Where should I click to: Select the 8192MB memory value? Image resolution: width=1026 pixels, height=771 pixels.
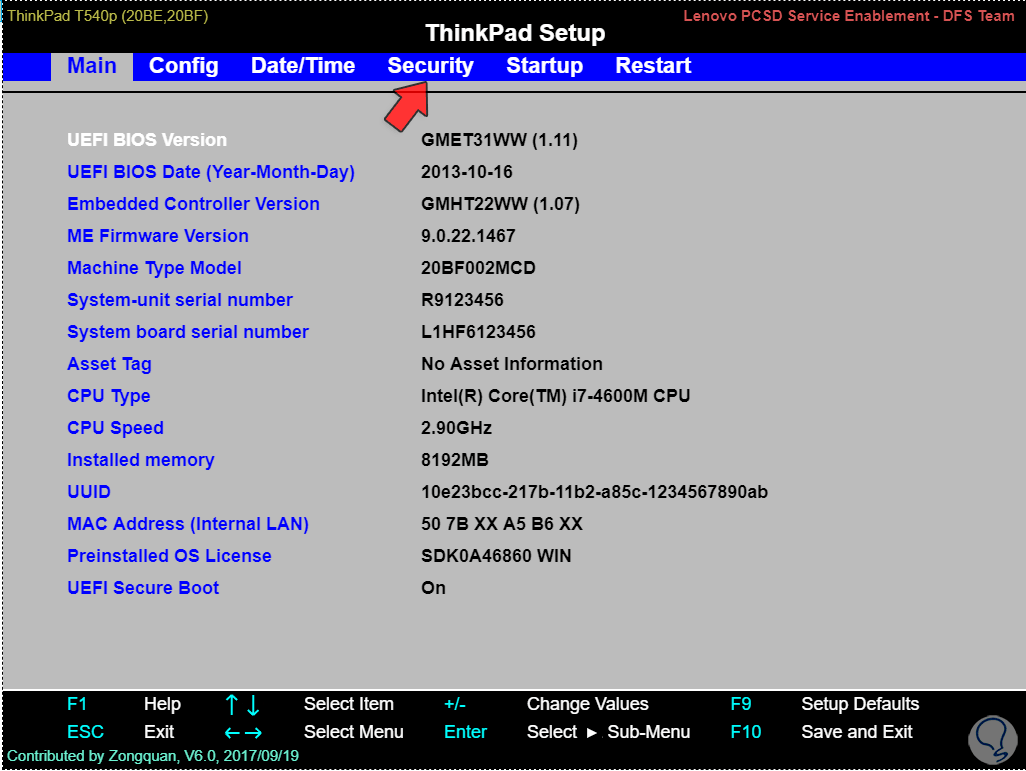[455, 461]
